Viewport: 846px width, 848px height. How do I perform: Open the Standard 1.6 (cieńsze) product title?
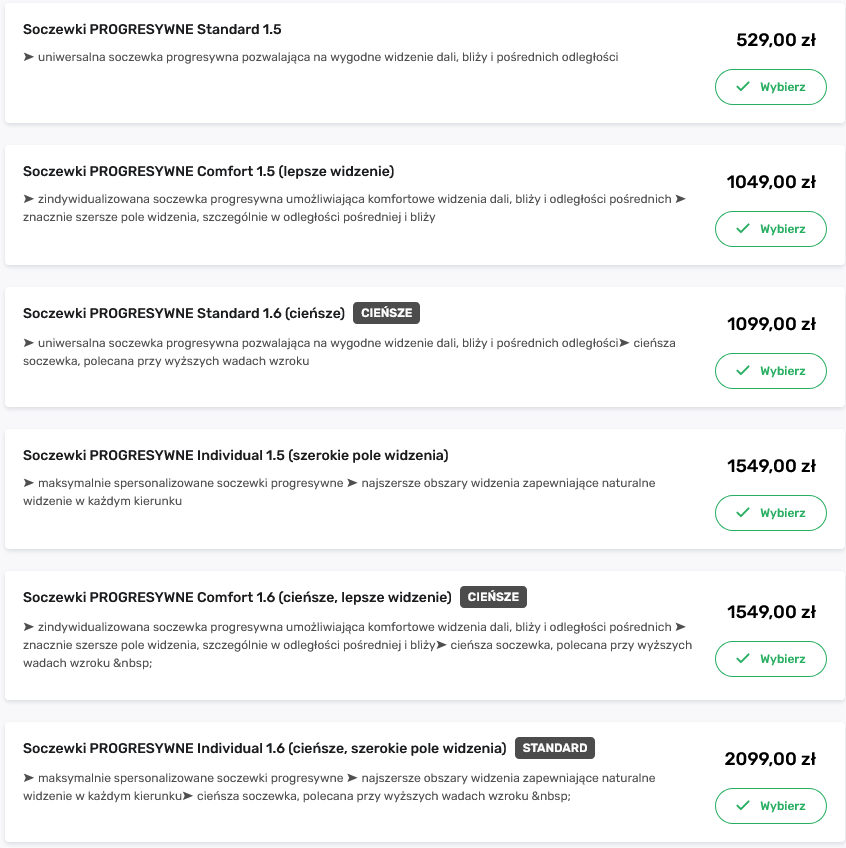[x=184, y=313]
